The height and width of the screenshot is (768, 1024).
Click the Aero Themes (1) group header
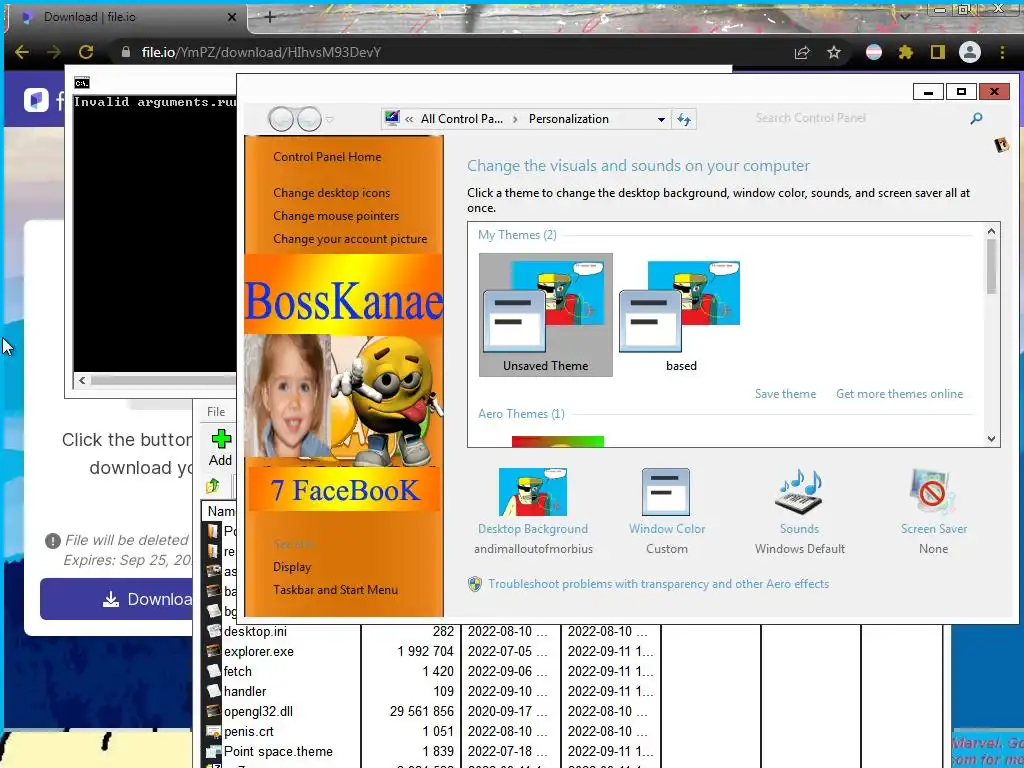521,414
